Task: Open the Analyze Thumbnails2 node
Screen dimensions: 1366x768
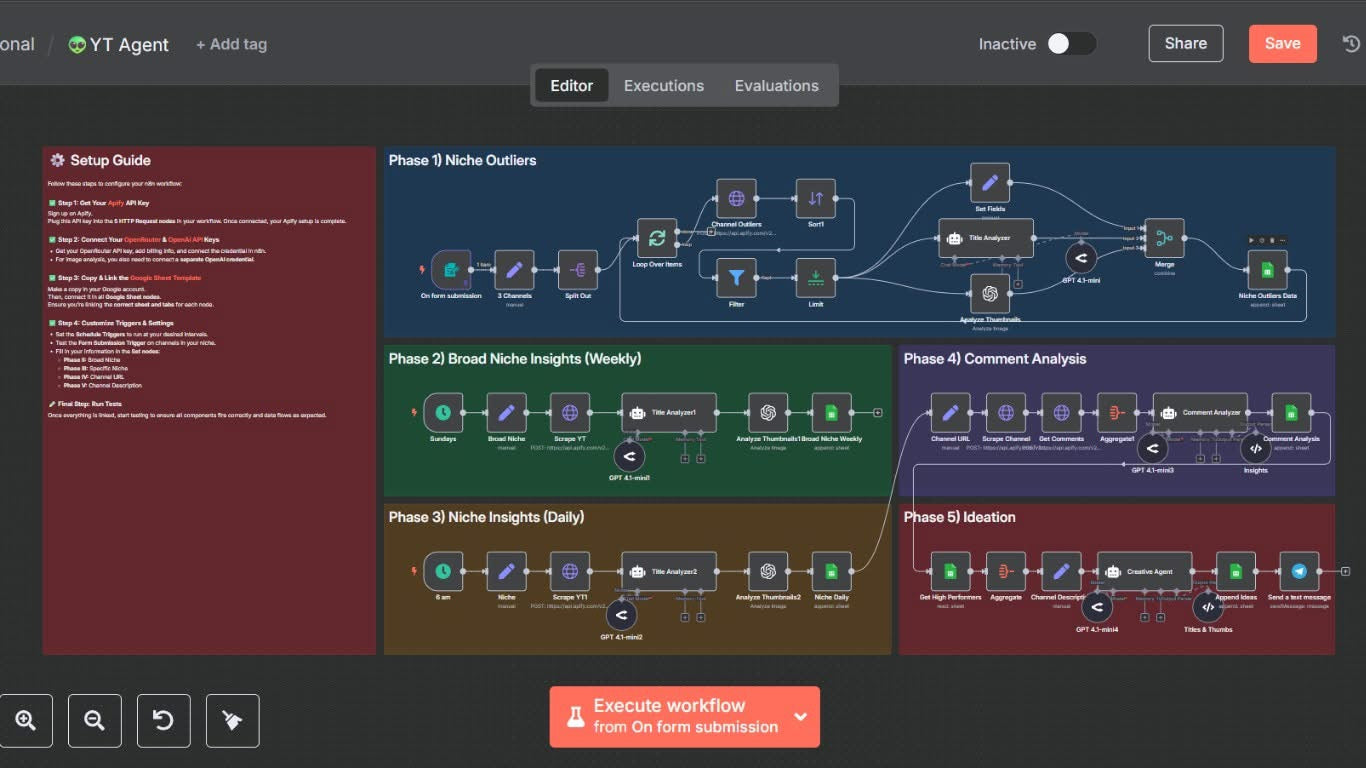Action: pyautogui.click(x=768, y=571)
